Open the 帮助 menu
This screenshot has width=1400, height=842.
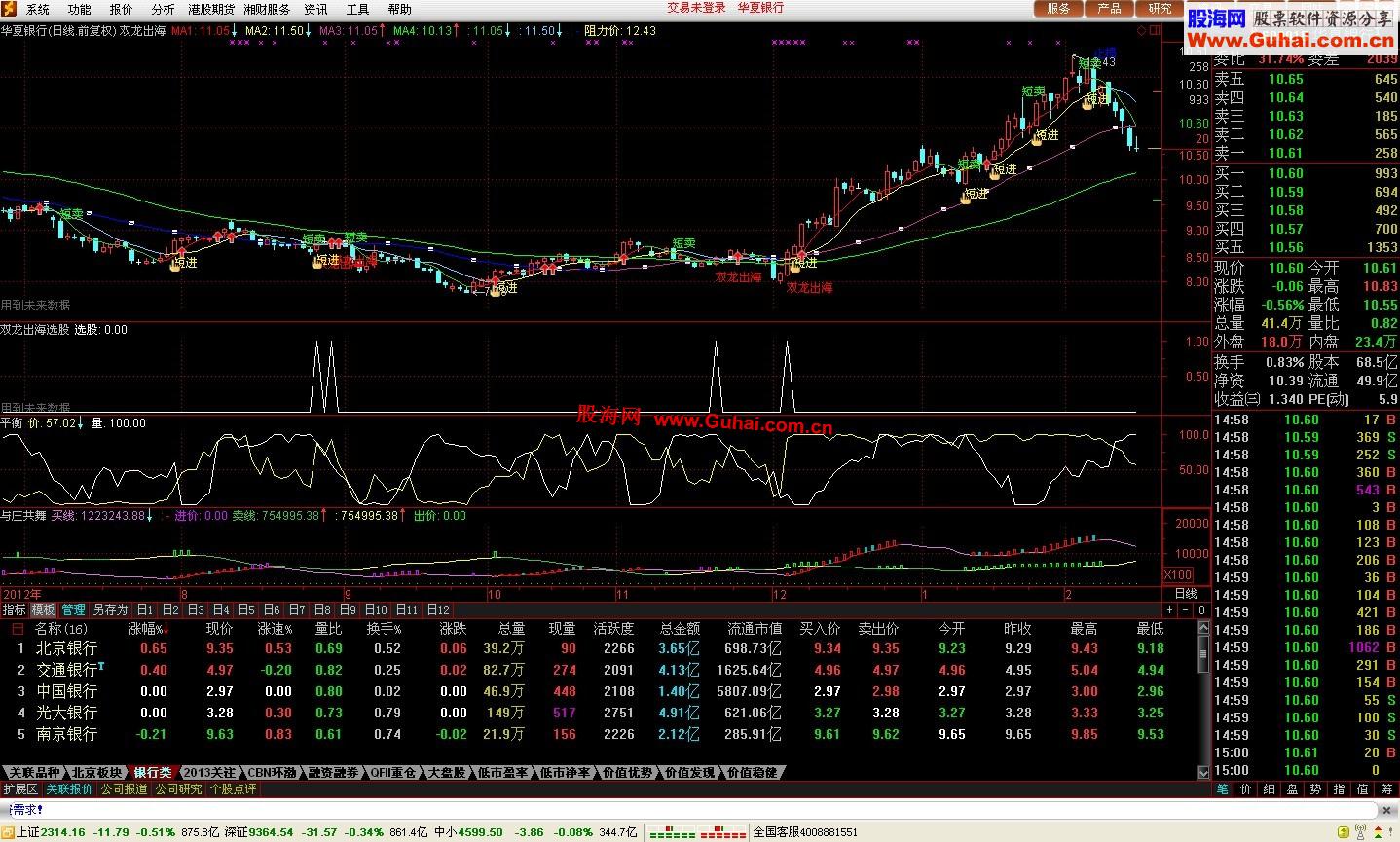click(399, 9)
